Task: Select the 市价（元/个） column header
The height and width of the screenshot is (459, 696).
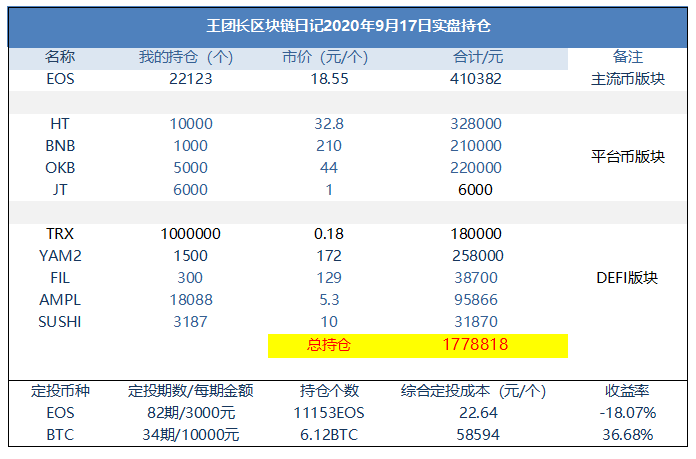Action: tap(325, 57)
